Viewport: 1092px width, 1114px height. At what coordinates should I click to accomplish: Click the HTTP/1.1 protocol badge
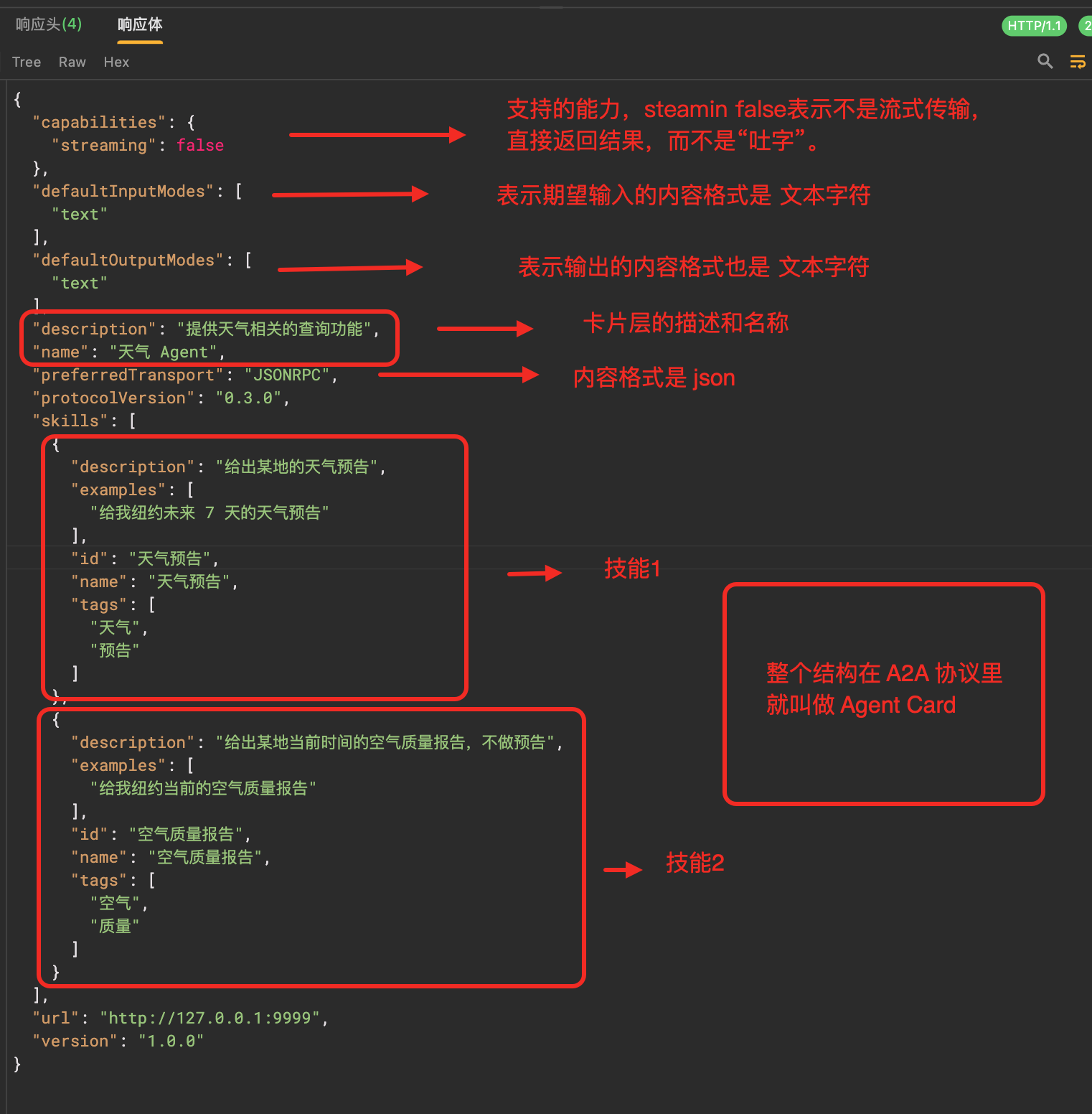[x=1034, y=26]
